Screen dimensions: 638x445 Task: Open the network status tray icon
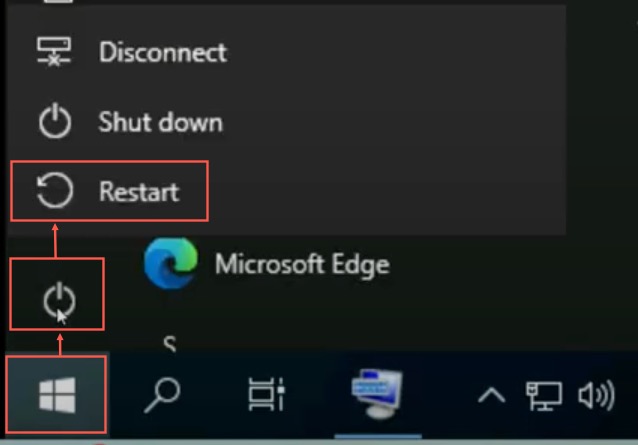pyautogui.click(x=544, y=396)
